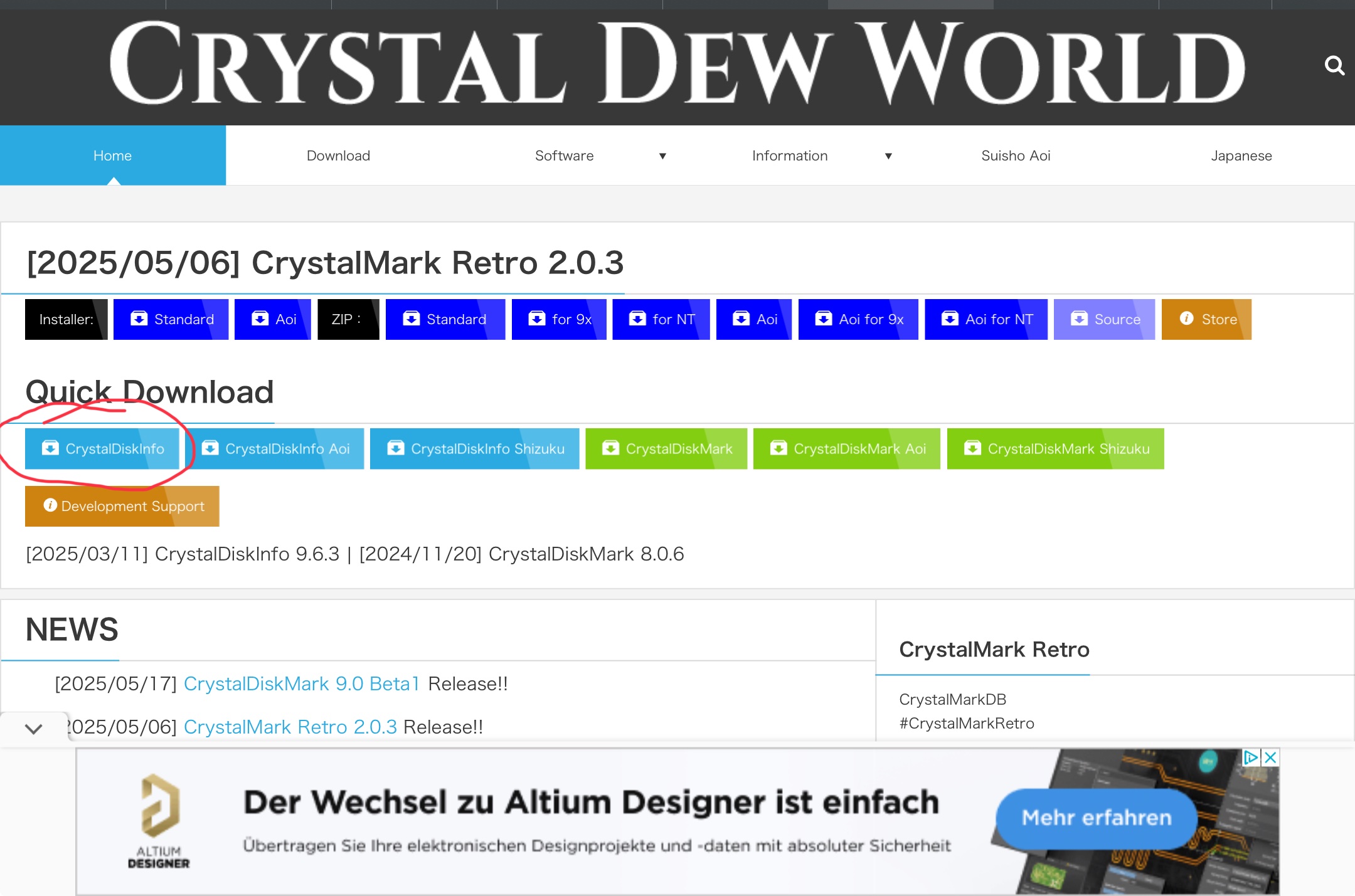Expand the Information menu dropdown arrow
Viewport: 1355px width, 896px height.
(888, 156)
